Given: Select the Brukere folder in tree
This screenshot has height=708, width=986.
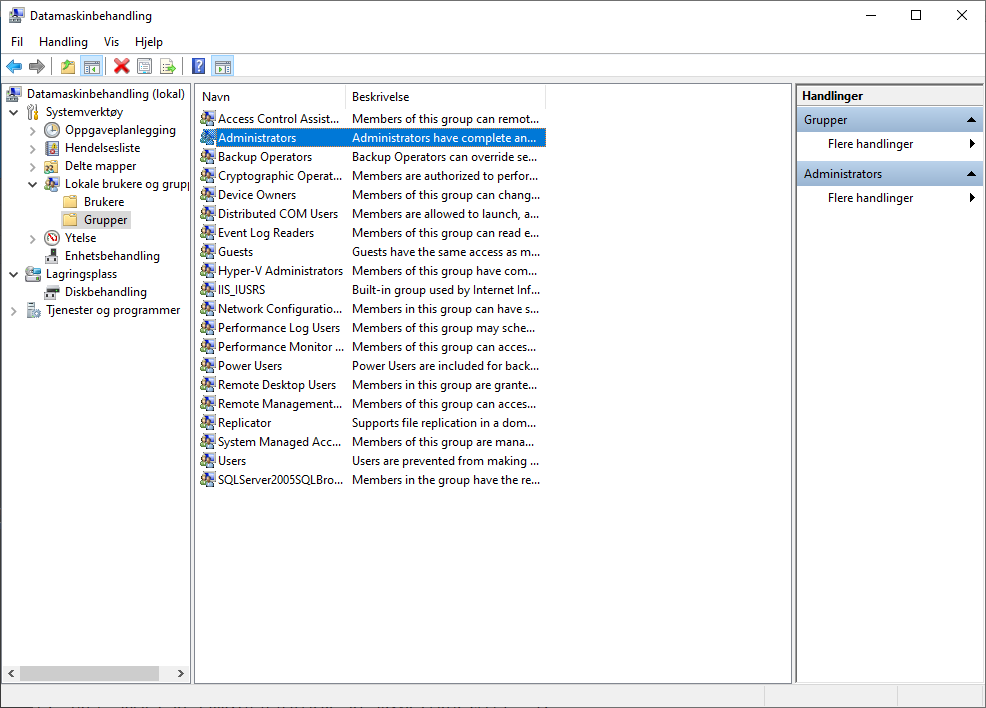Looking at the screenshot, I should click(x=104, y=202).
